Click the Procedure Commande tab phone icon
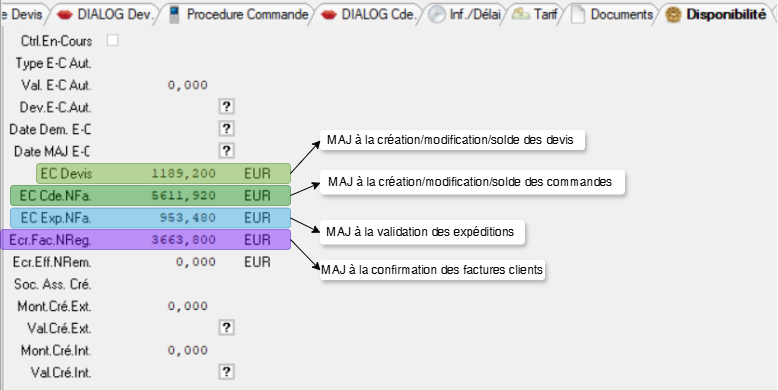The height and width of the screenshot is (390, 778). pyautogui.click(x=174, y=14)
